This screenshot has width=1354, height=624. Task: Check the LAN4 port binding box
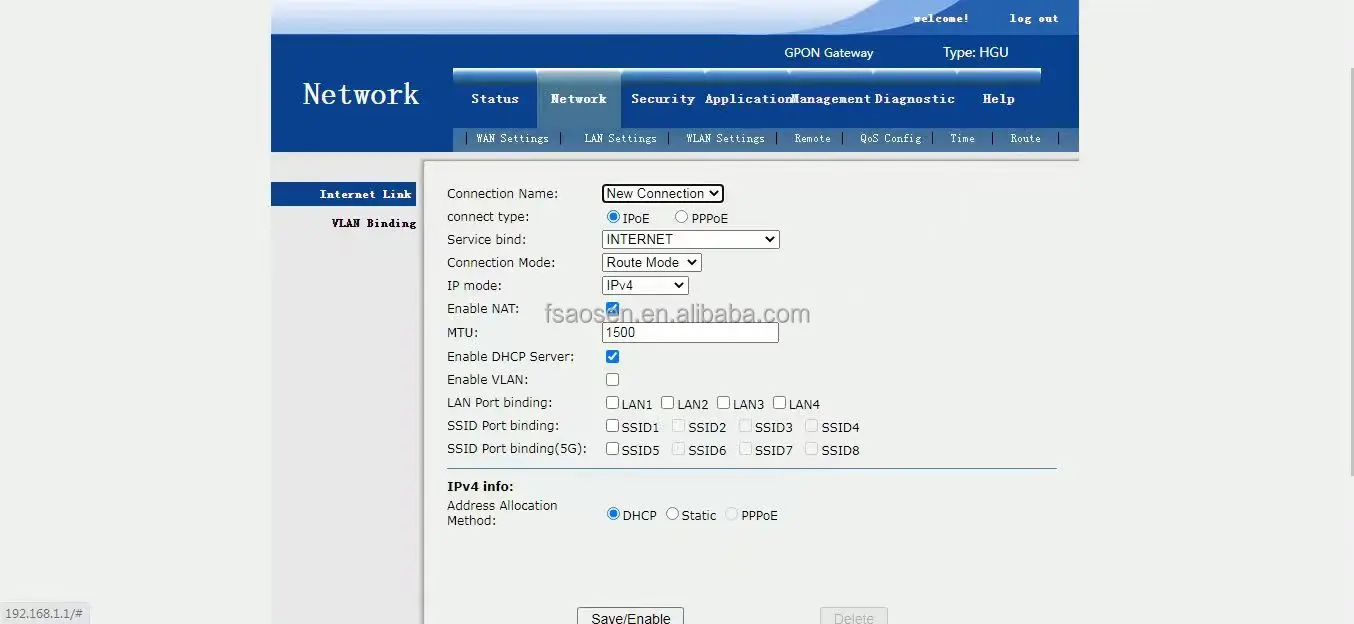tap(779, 403)
